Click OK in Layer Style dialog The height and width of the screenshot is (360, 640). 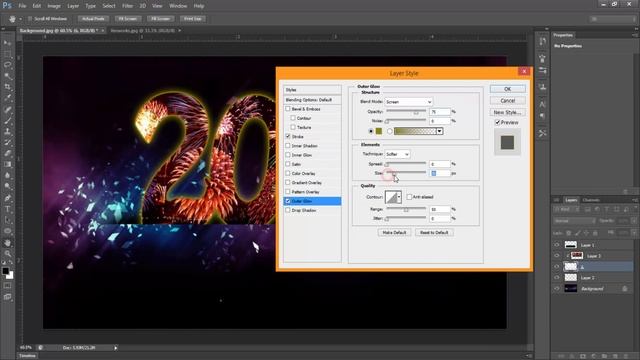coord(507,89)
